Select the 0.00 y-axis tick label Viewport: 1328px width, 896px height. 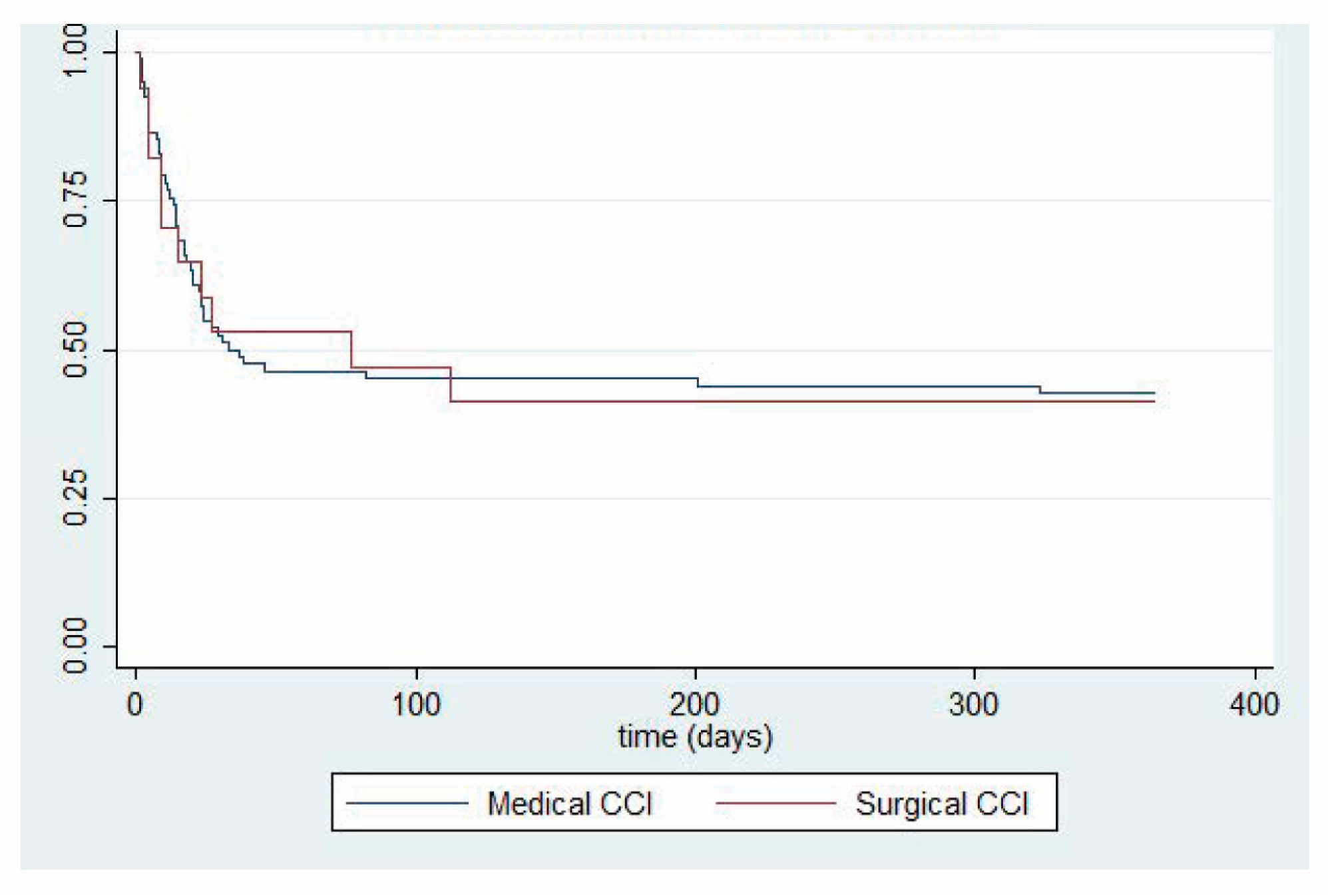pyautogui.click(x=75, y=646)
